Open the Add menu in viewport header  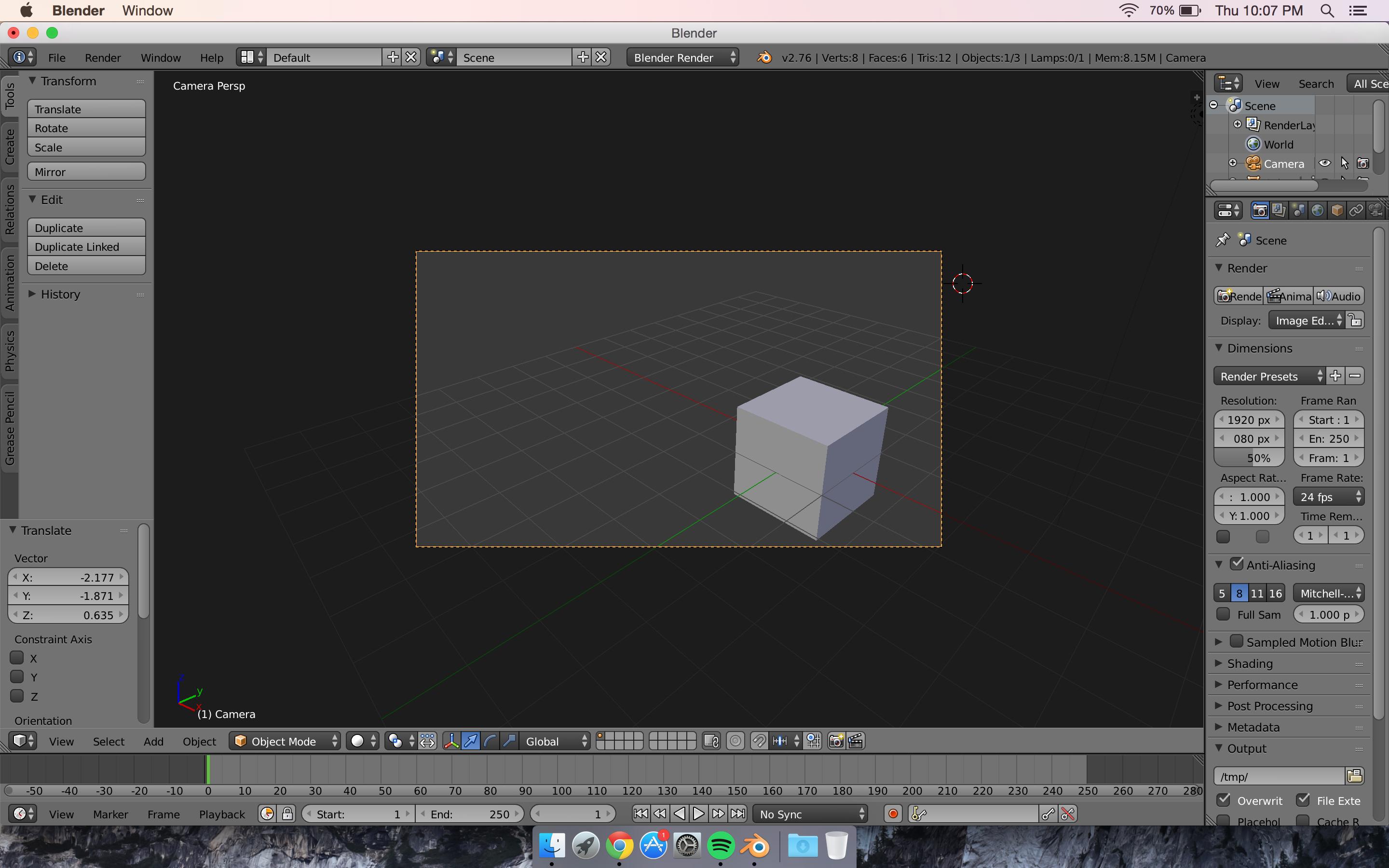(x=153, y=741)
